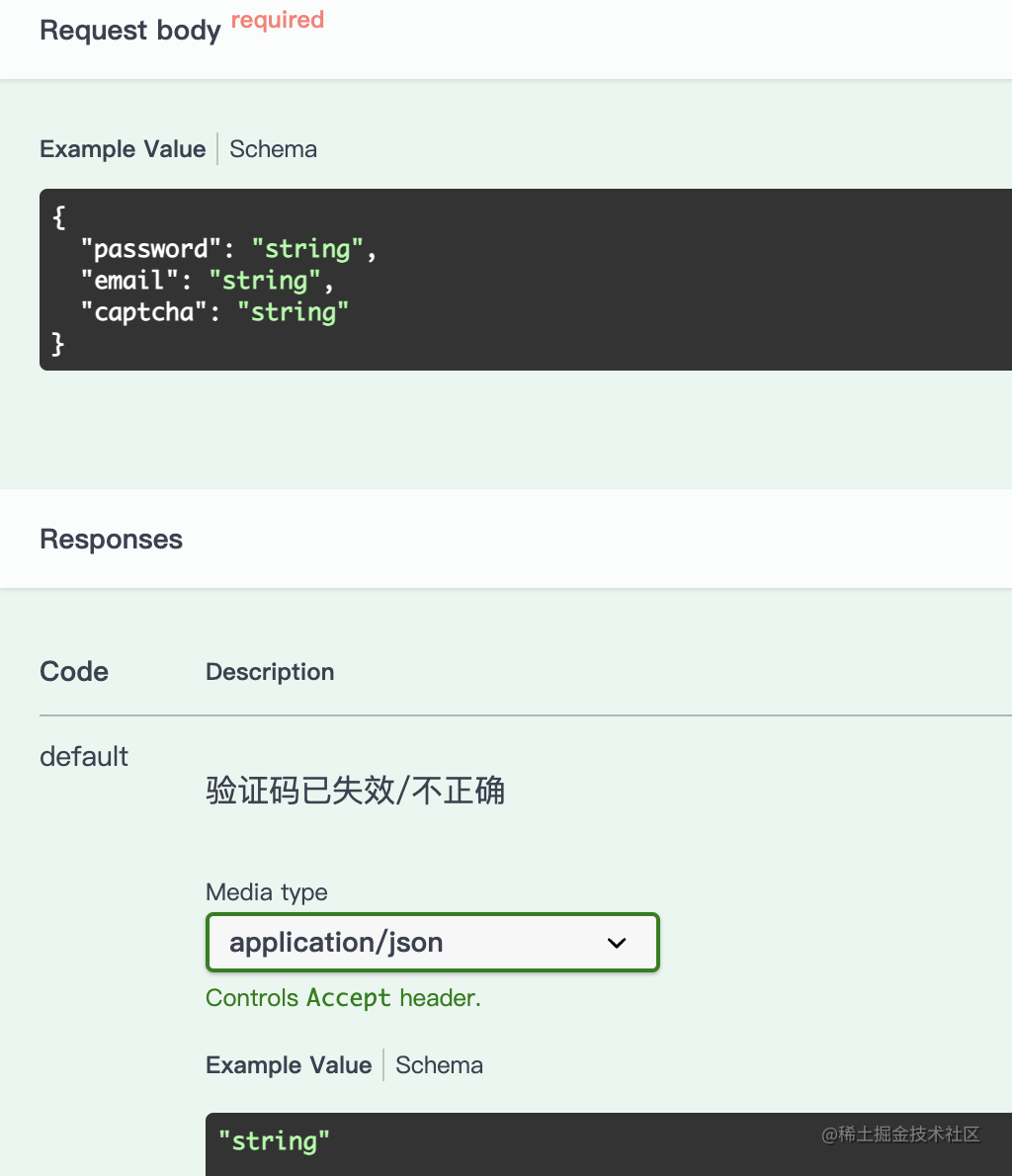
Task: Click the Media type label
Action: coord(267,892)
